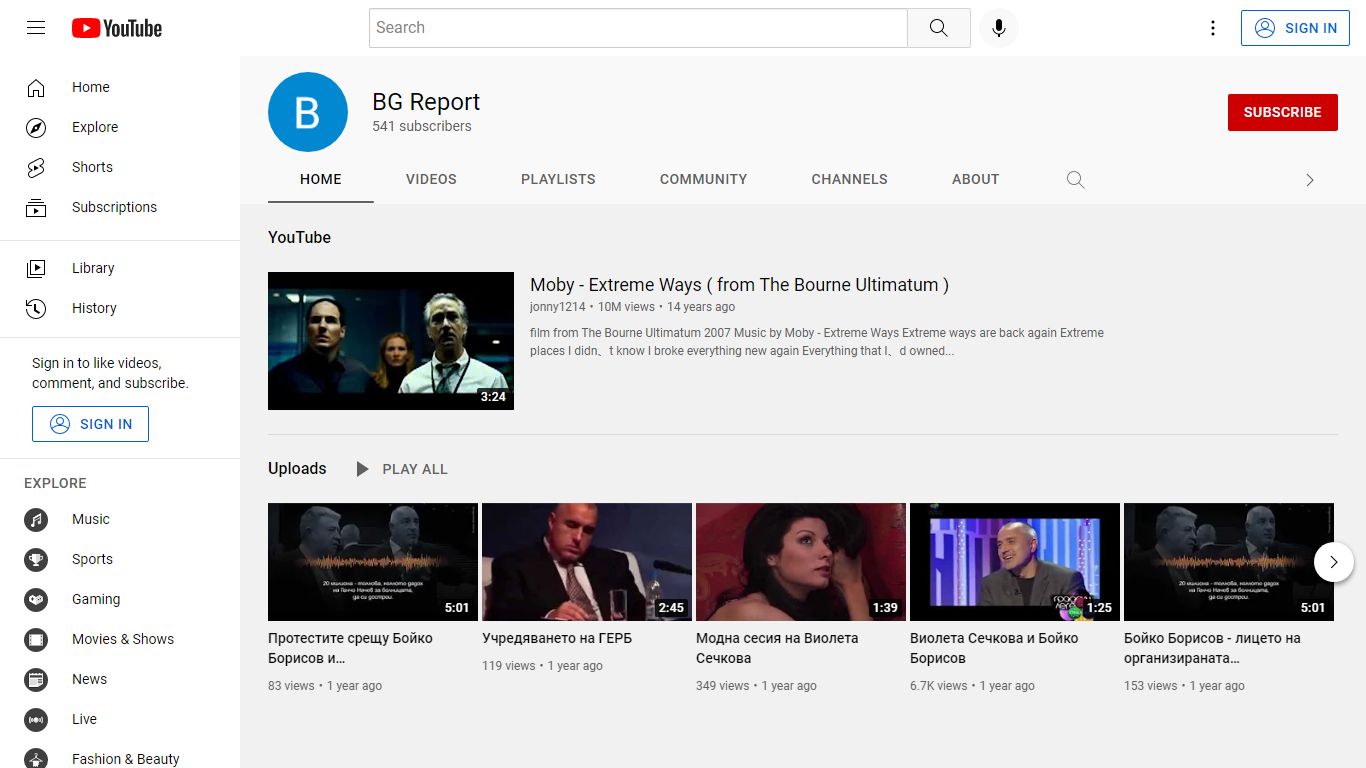Select the HOME channel tab
Viewport: 1366px width, 768px height.
321,179
